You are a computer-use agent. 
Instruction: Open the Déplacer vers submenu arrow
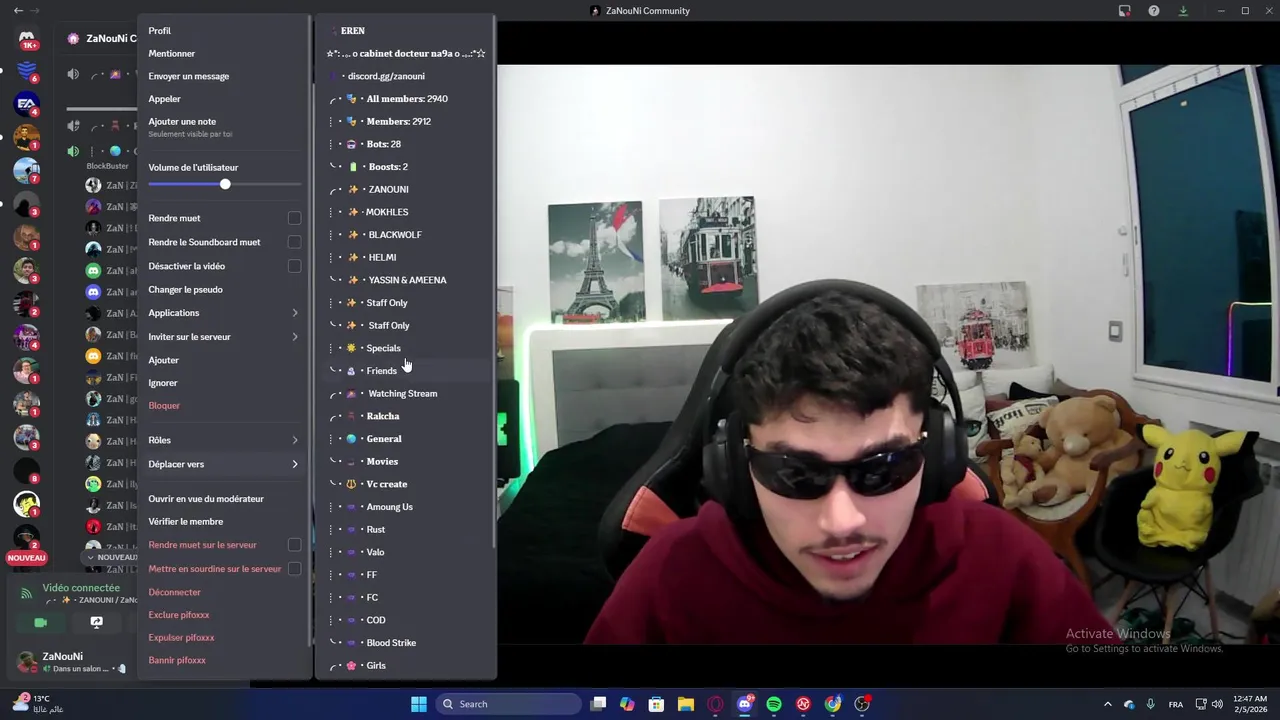tap(295, 464)
